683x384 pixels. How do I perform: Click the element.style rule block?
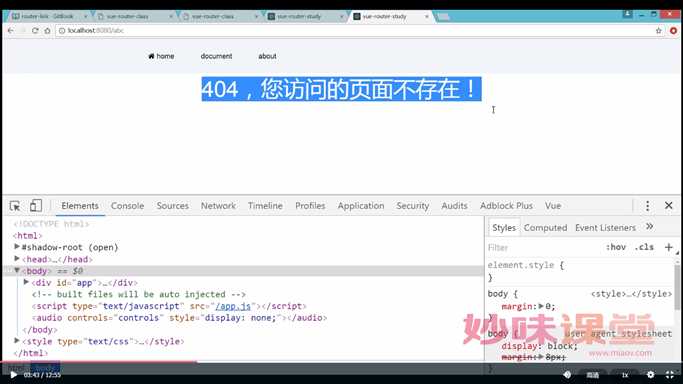526,271
